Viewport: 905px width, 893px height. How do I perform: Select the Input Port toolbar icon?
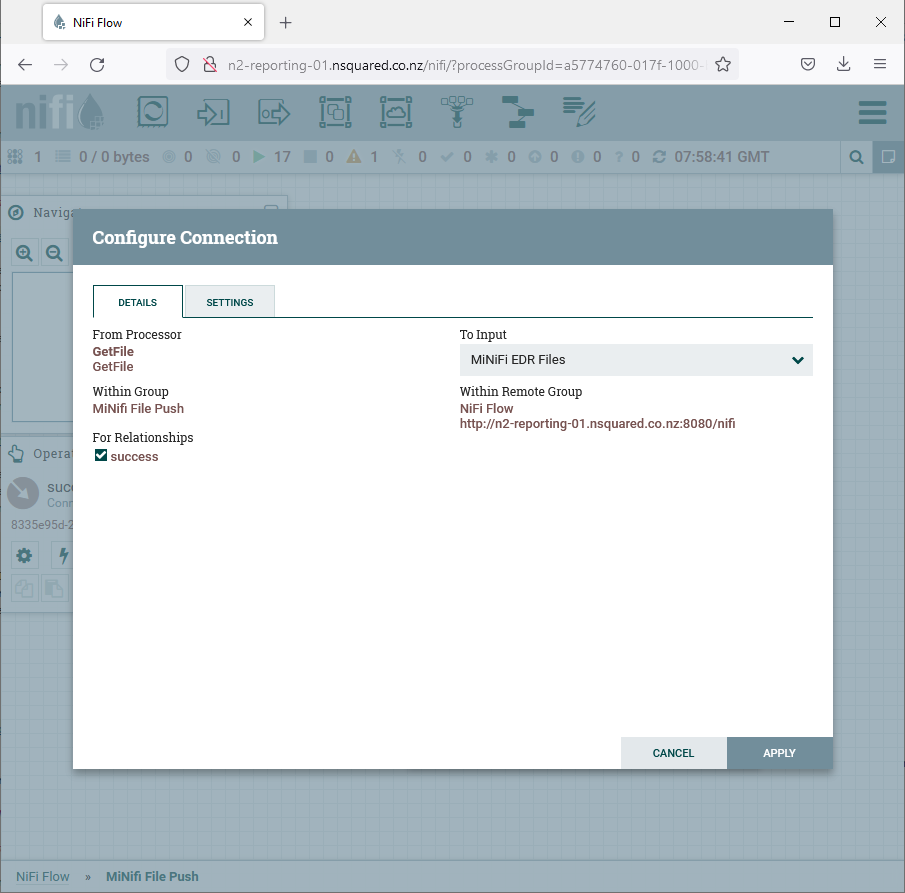(212, 112)
